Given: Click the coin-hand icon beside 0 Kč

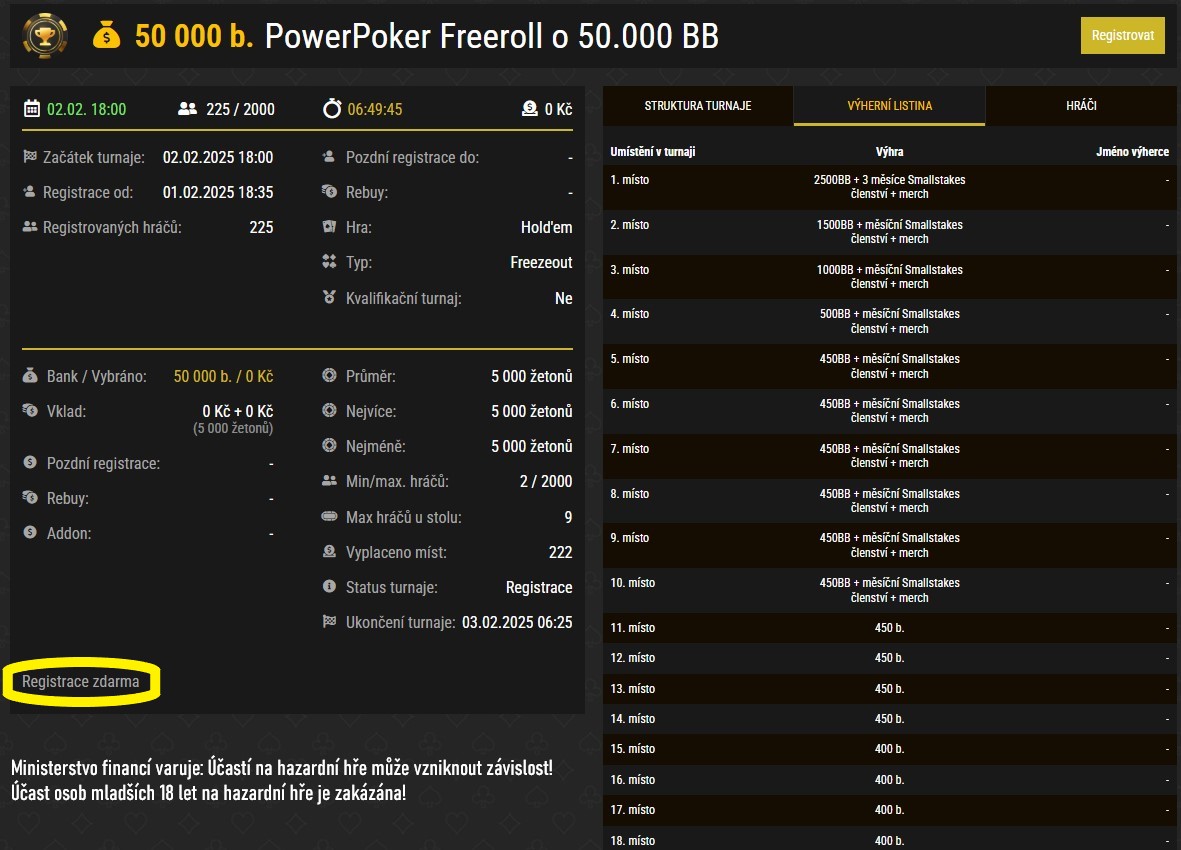Looking at the screenshot, I should [x=529, y=108].
